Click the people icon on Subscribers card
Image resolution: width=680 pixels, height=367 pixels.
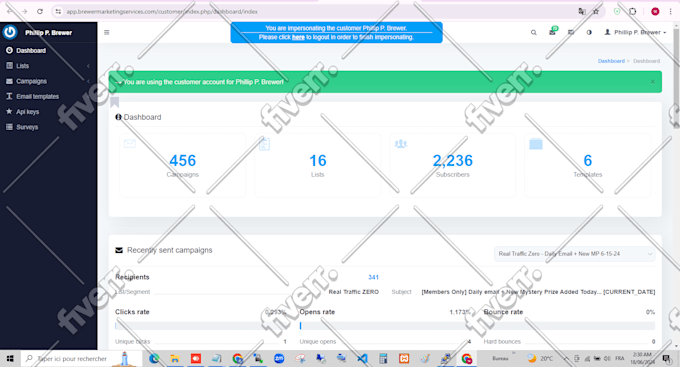point(401,144)
